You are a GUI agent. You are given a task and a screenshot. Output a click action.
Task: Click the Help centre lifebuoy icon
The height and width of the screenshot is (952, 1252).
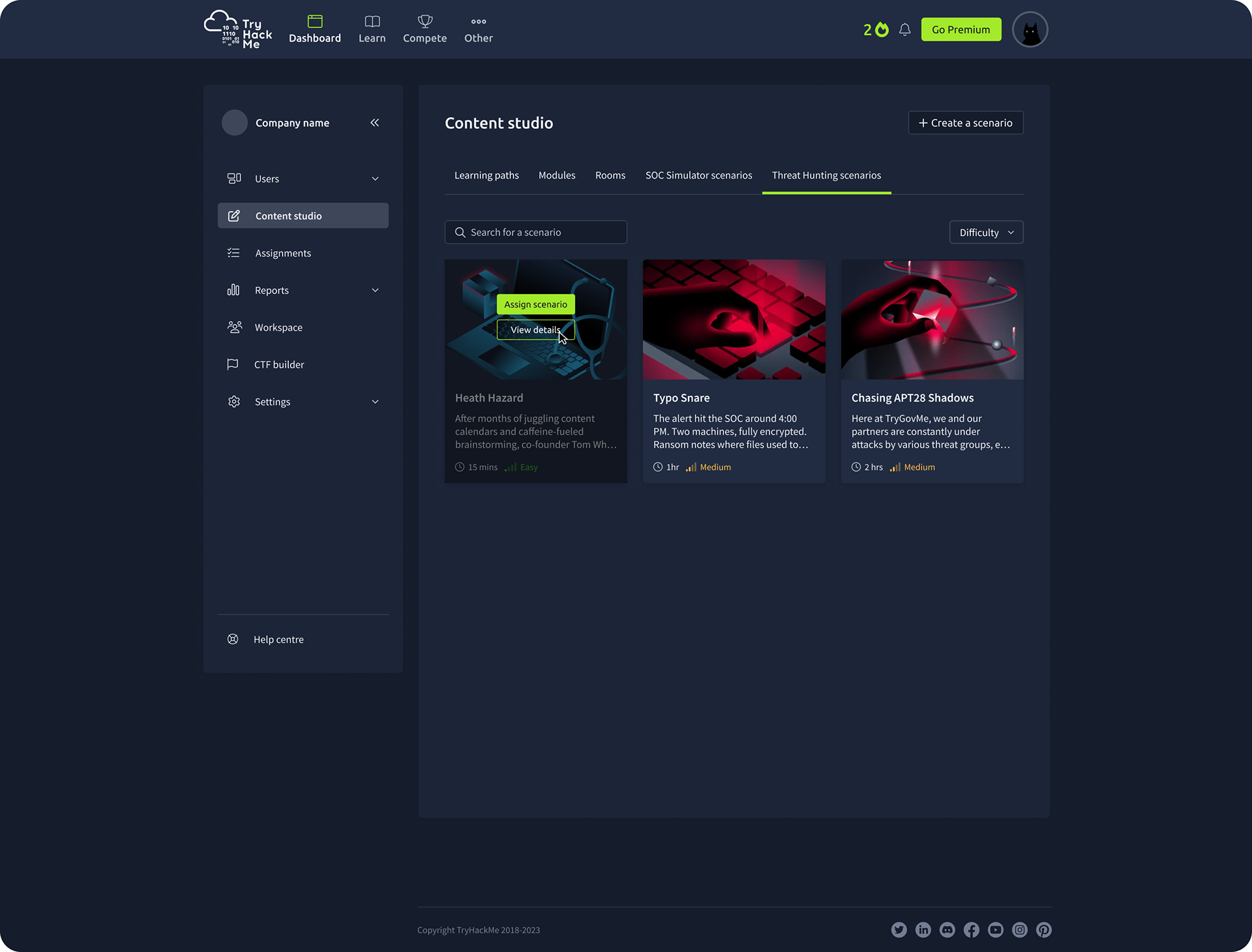pos(233,639)
